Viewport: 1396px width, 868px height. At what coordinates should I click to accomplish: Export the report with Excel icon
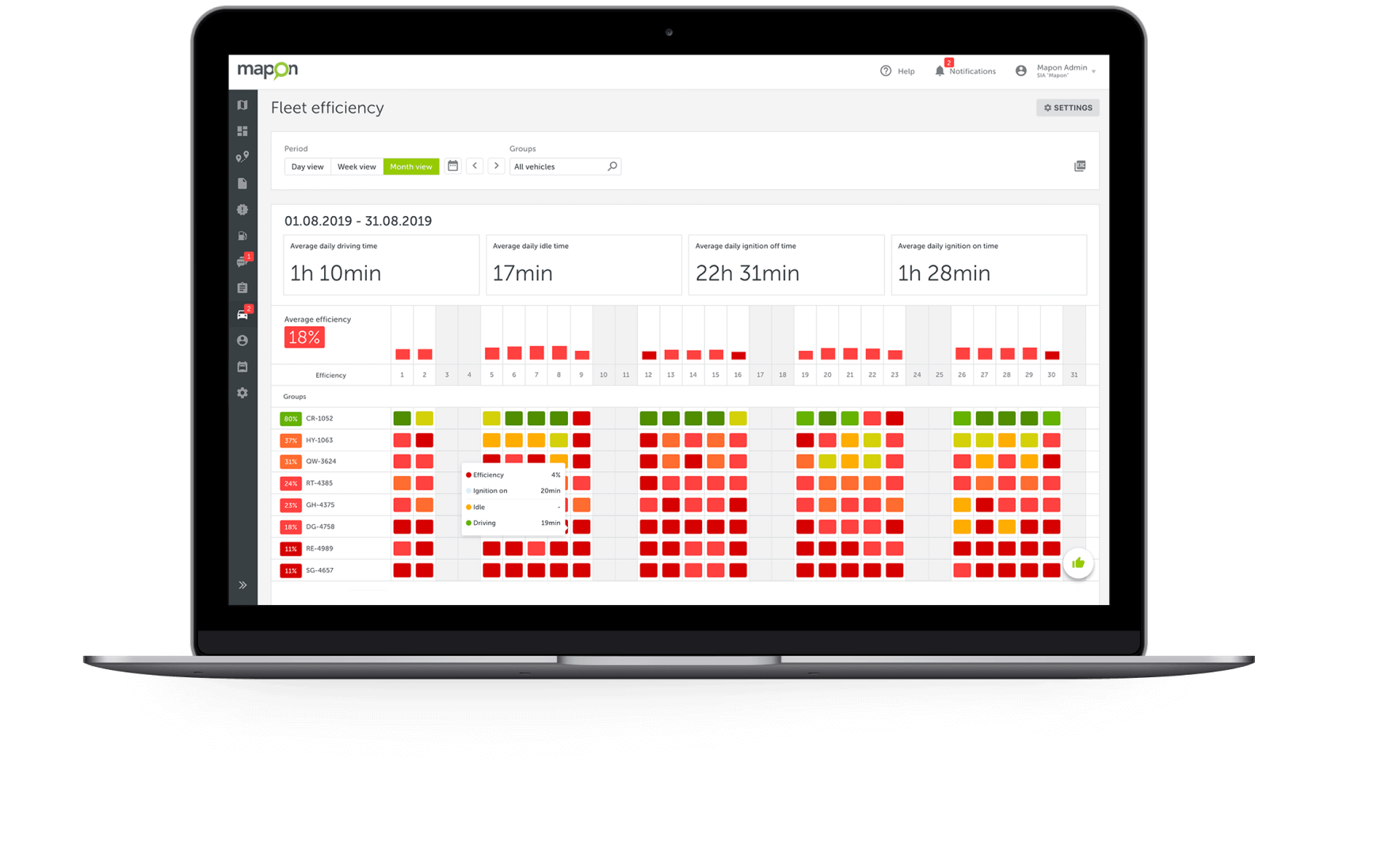(1080, 166)
